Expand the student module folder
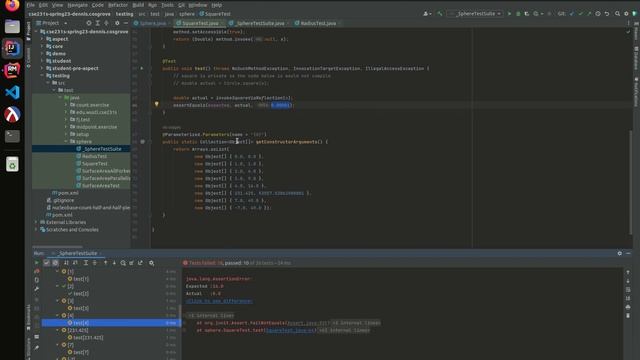The width and height of the screenshot is (640, 360). (42, 61)
